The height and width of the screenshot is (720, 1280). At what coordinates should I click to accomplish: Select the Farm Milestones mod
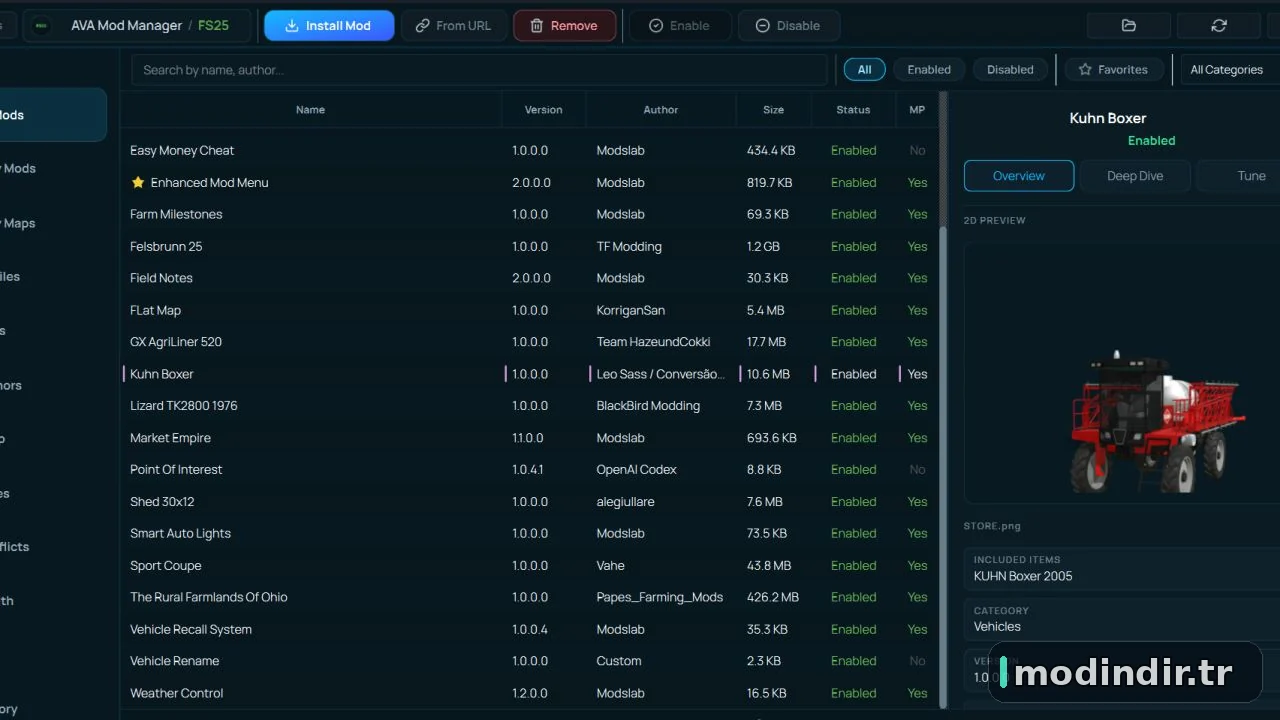click(x=176, y=214)
